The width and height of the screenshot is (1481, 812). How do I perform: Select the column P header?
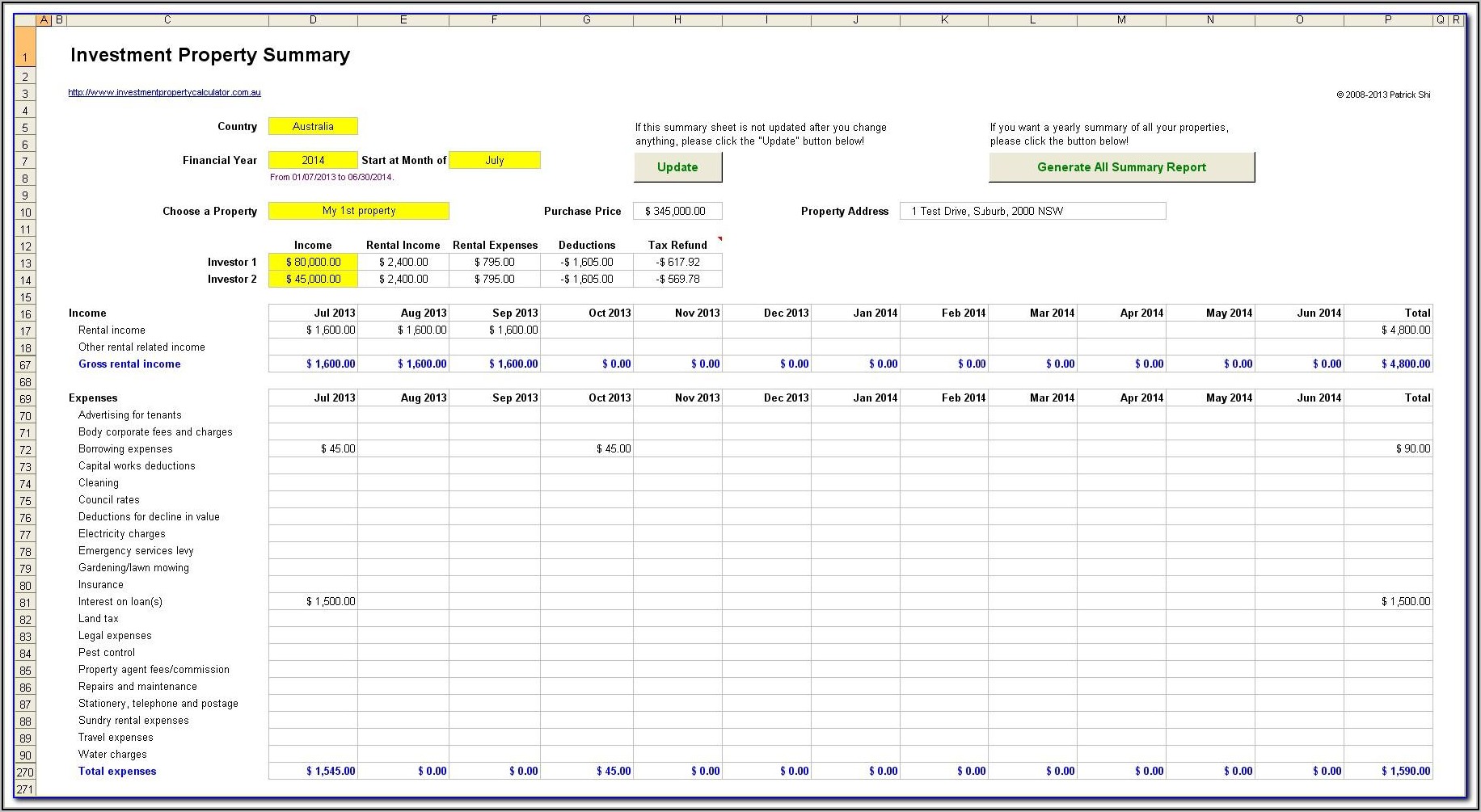(x=1388, y=20)
